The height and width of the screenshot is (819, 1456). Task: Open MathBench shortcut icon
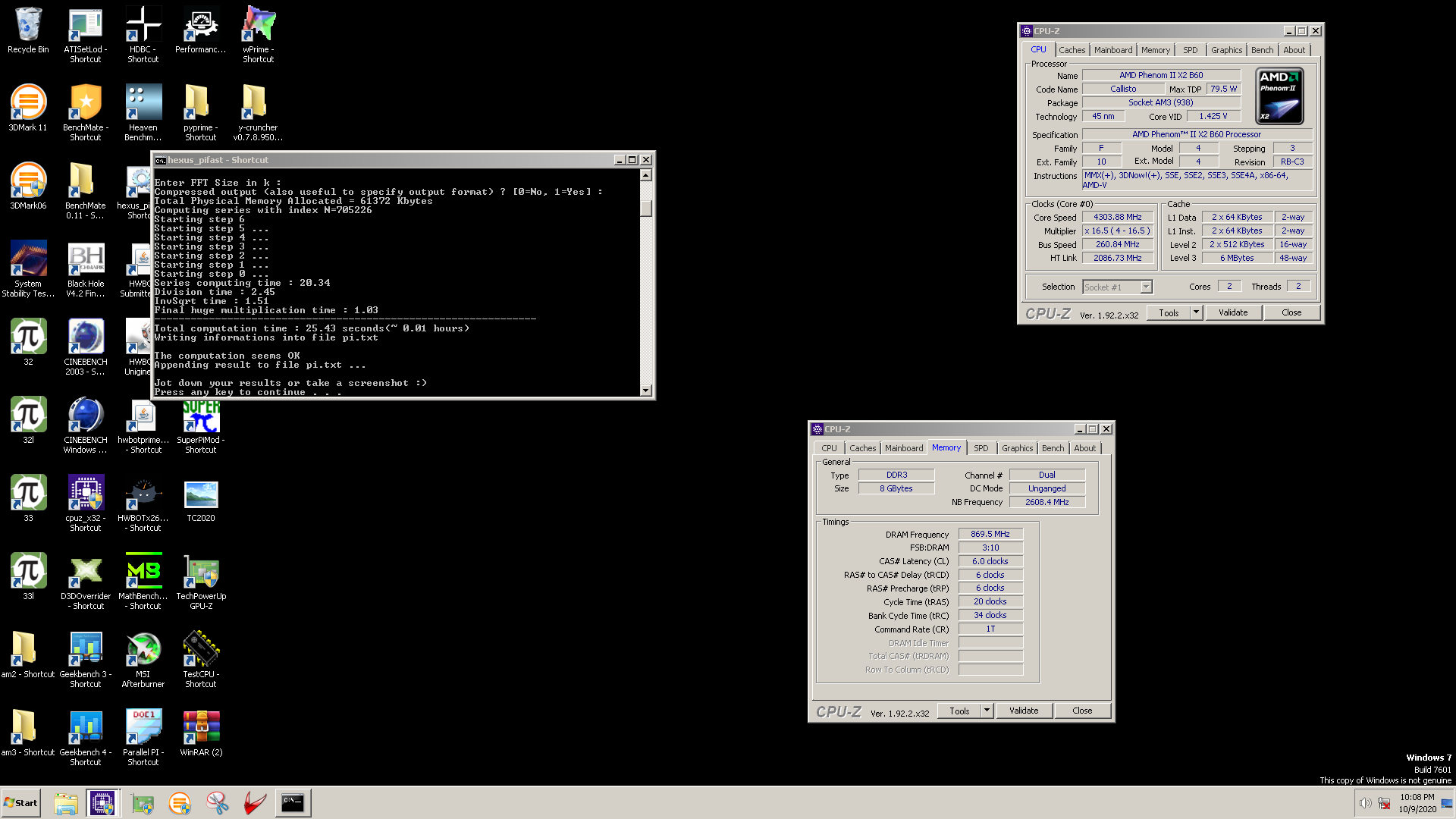[x=143, y=581]
